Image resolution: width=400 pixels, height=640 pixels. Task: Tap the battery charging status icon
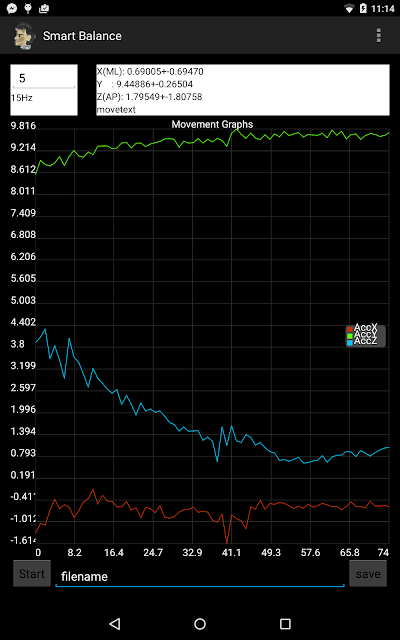click(363, 8)
